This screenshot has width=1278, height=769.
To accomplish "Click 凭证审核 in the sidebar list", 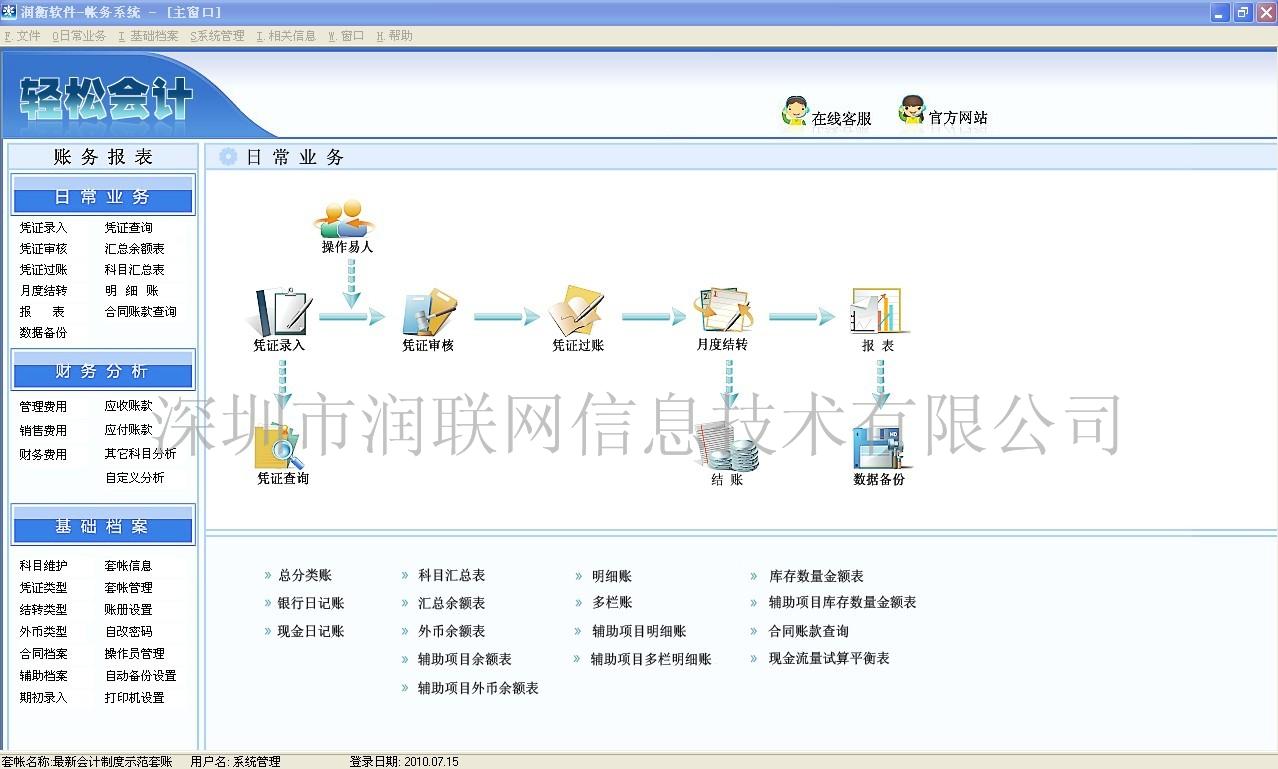I will (x=43, y=249).
